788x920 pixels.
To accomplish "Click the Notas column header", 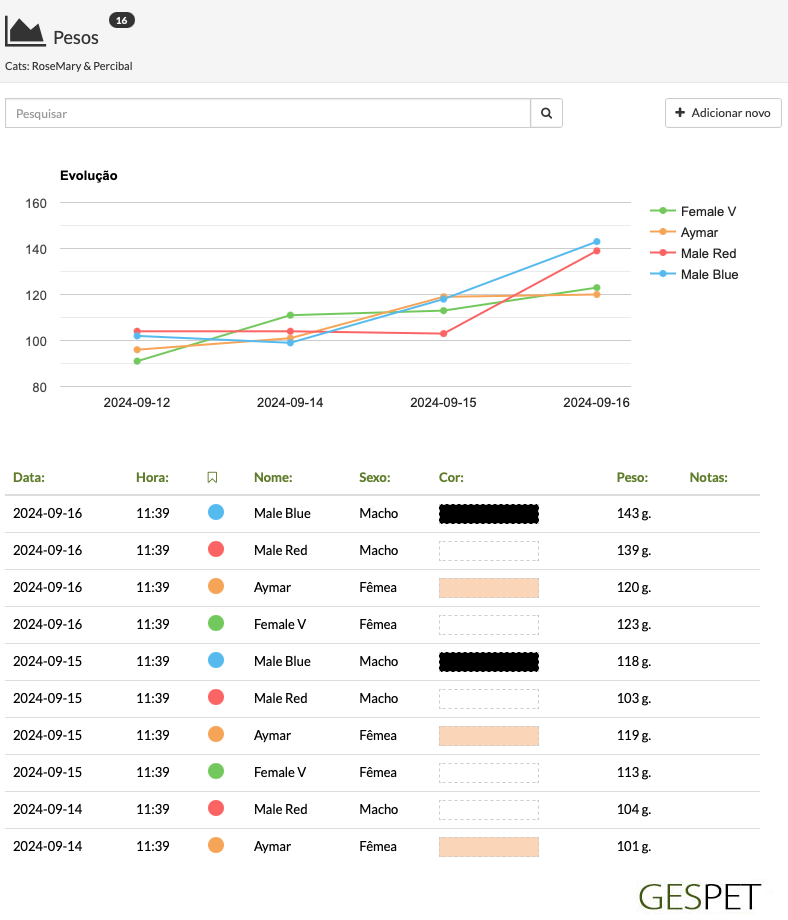I will (x=709, y=478).
